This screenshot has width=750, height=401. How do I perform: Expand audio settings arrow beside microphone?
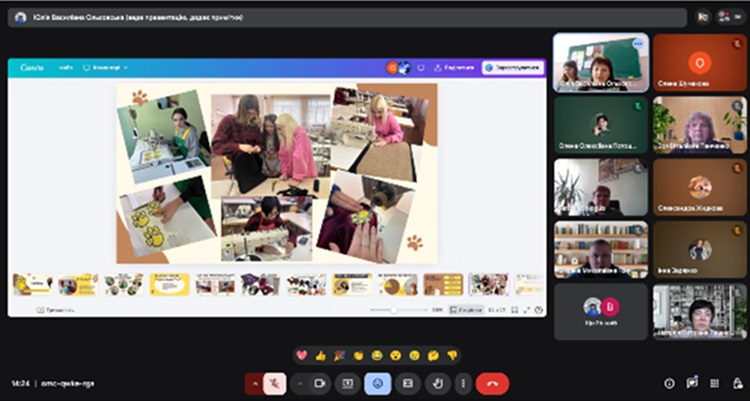pos(255,383)
